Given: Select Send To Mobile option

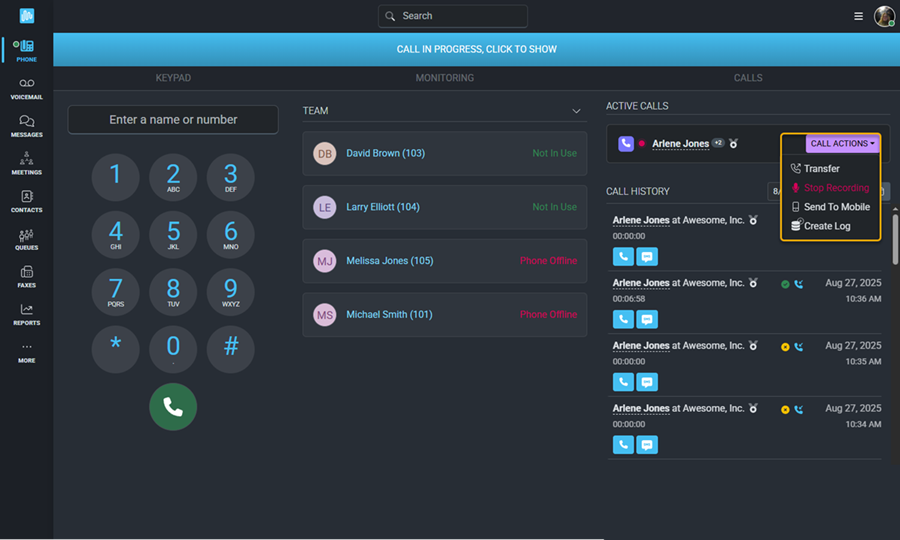Looking at the screenshot, I should [836, 207].
